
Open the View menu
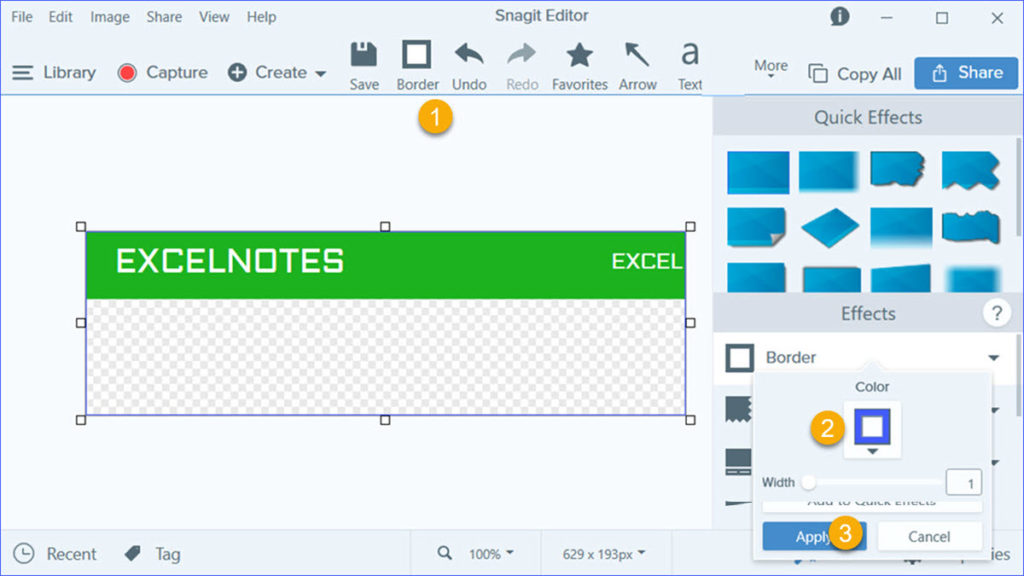coord(214,17)
